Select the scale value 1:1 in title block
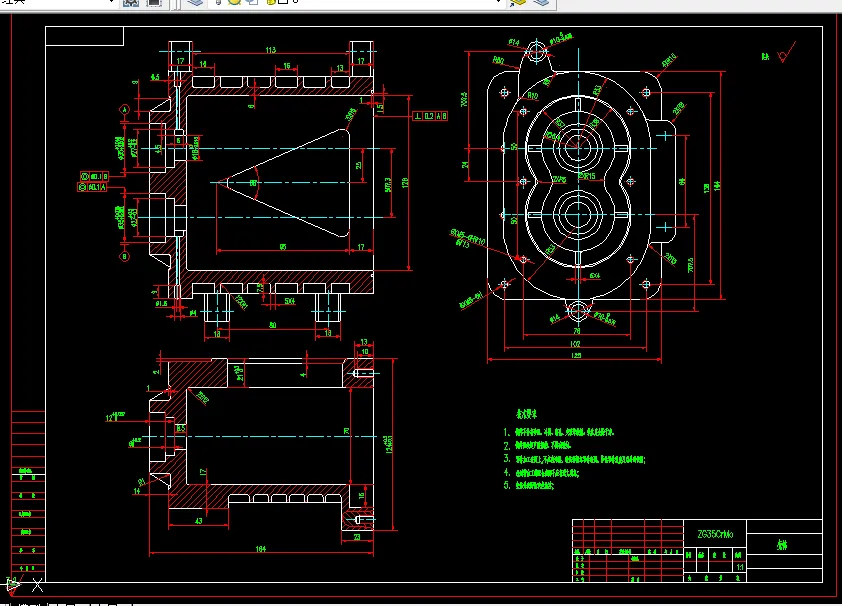This screenshot has height=606, width=842. pos(740,567)
